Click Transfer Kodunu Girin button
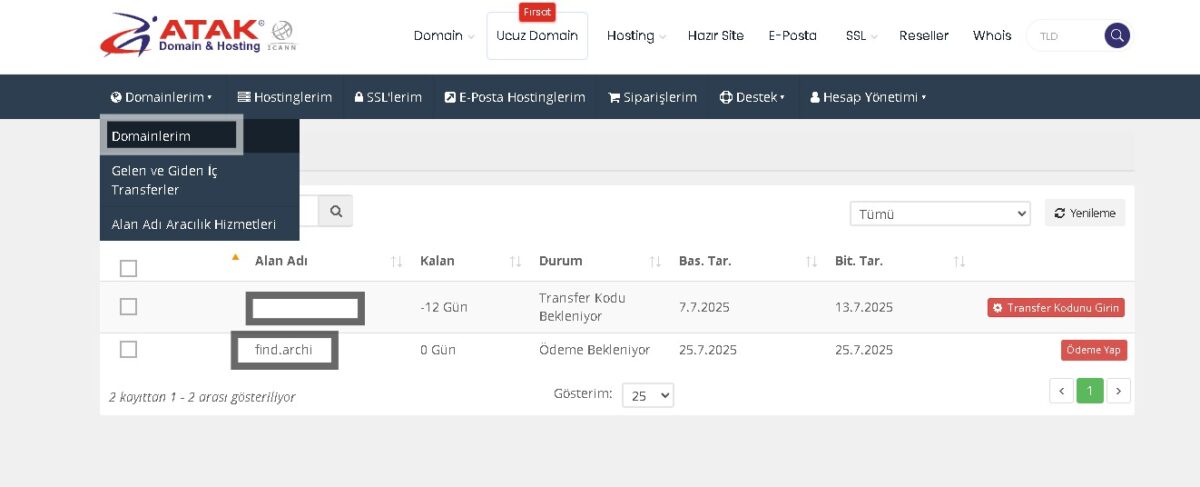 (x=1055, y=308)
